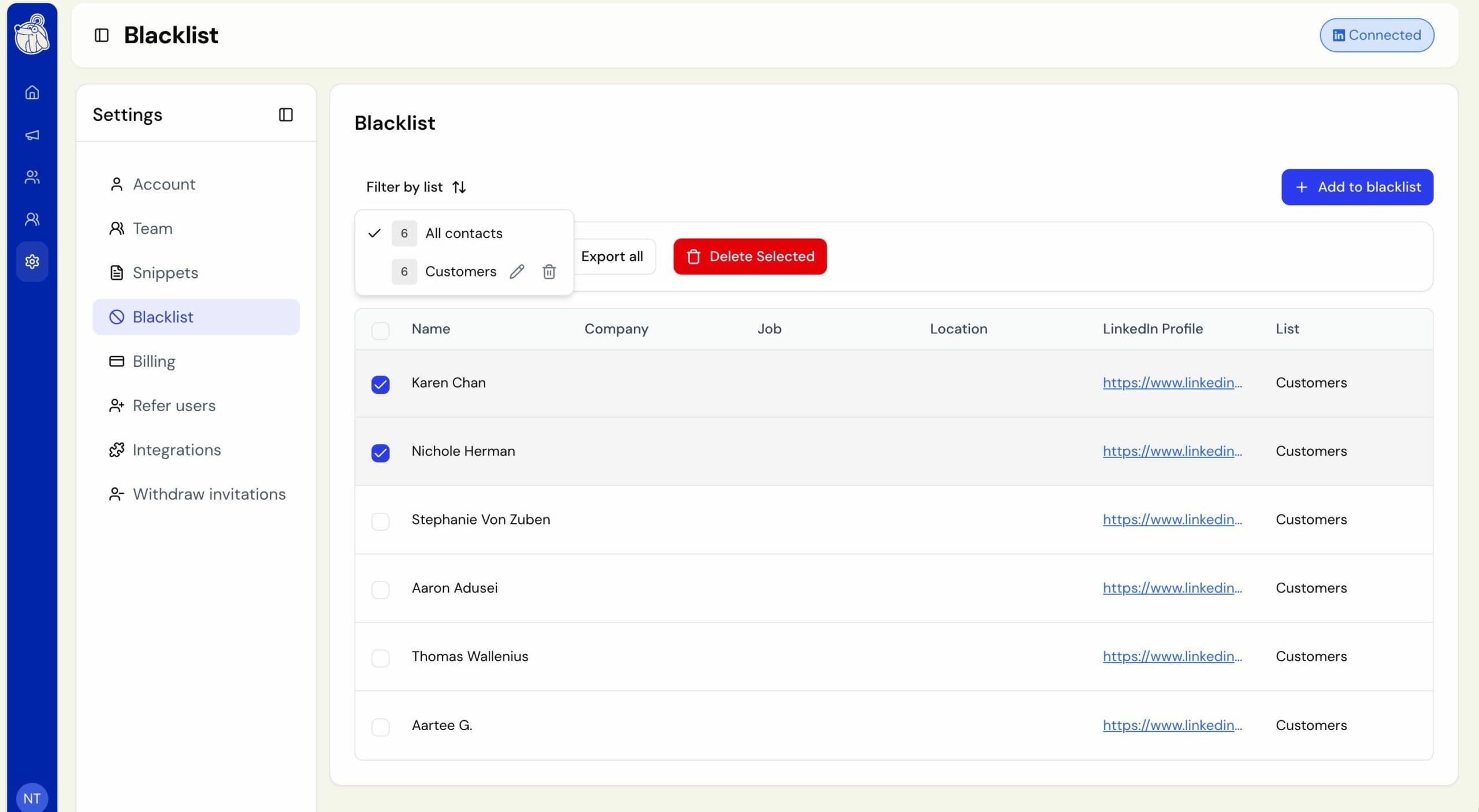This screenshot has width=1479, height=812.
Task: Click the settings gear icon in sidebar
Action: pyautogui.click(x=32, y=262)
